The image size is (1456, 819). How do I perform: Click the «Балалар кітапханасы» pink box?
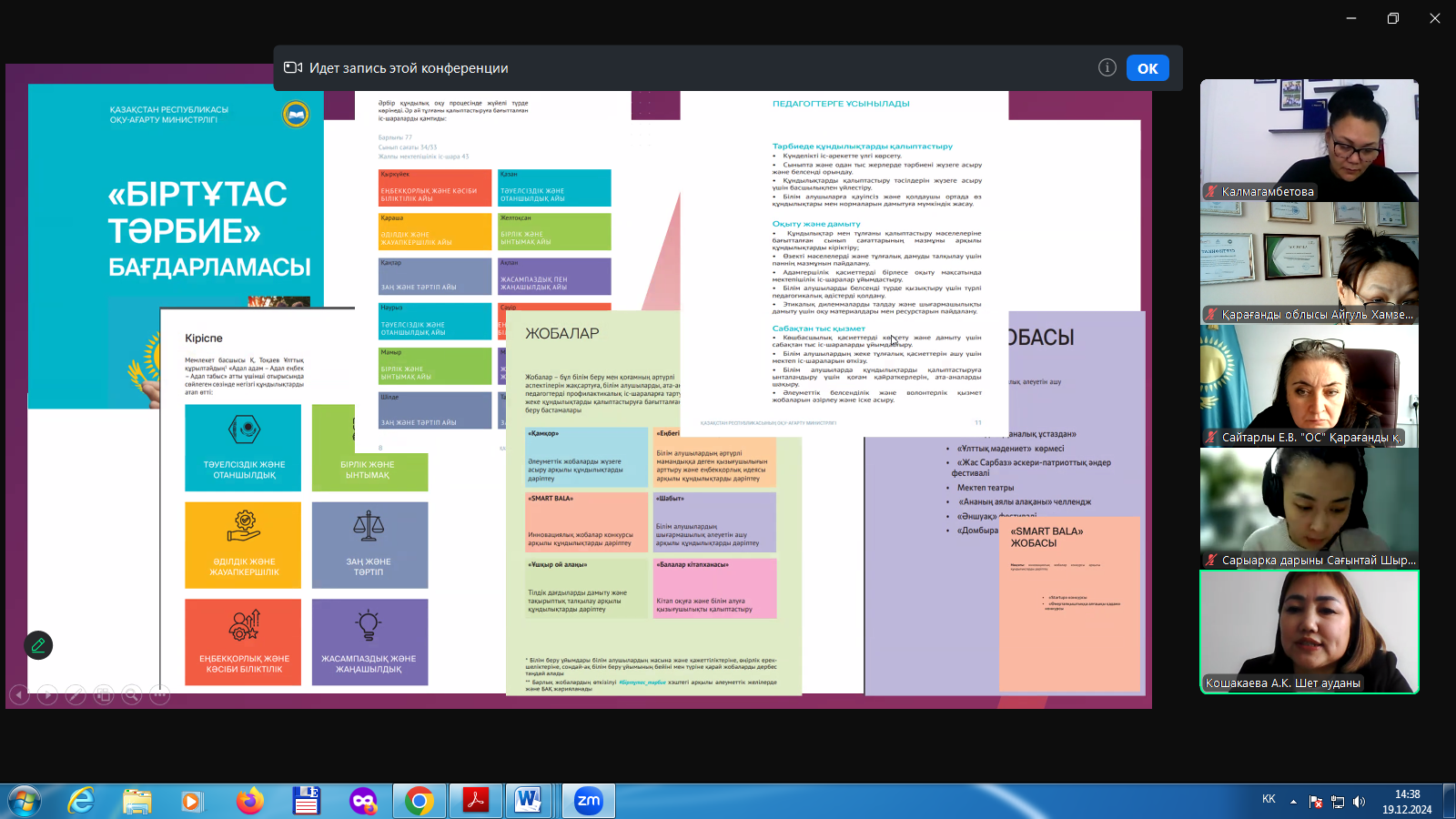715,589
